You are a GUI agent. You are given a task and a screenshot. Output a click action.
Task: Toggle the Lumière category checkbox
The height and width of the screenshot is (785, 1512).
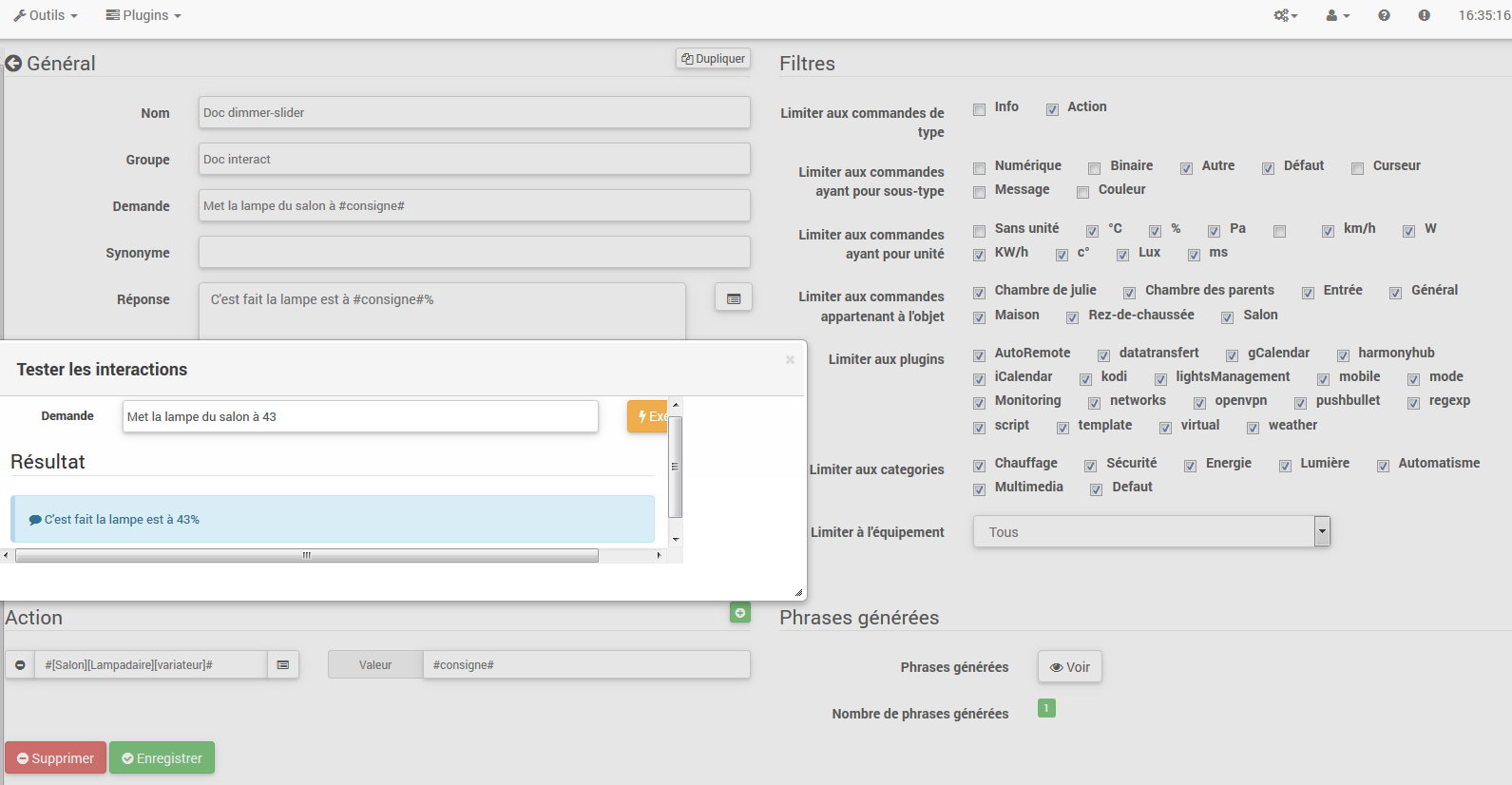[x=1285, y=466]
